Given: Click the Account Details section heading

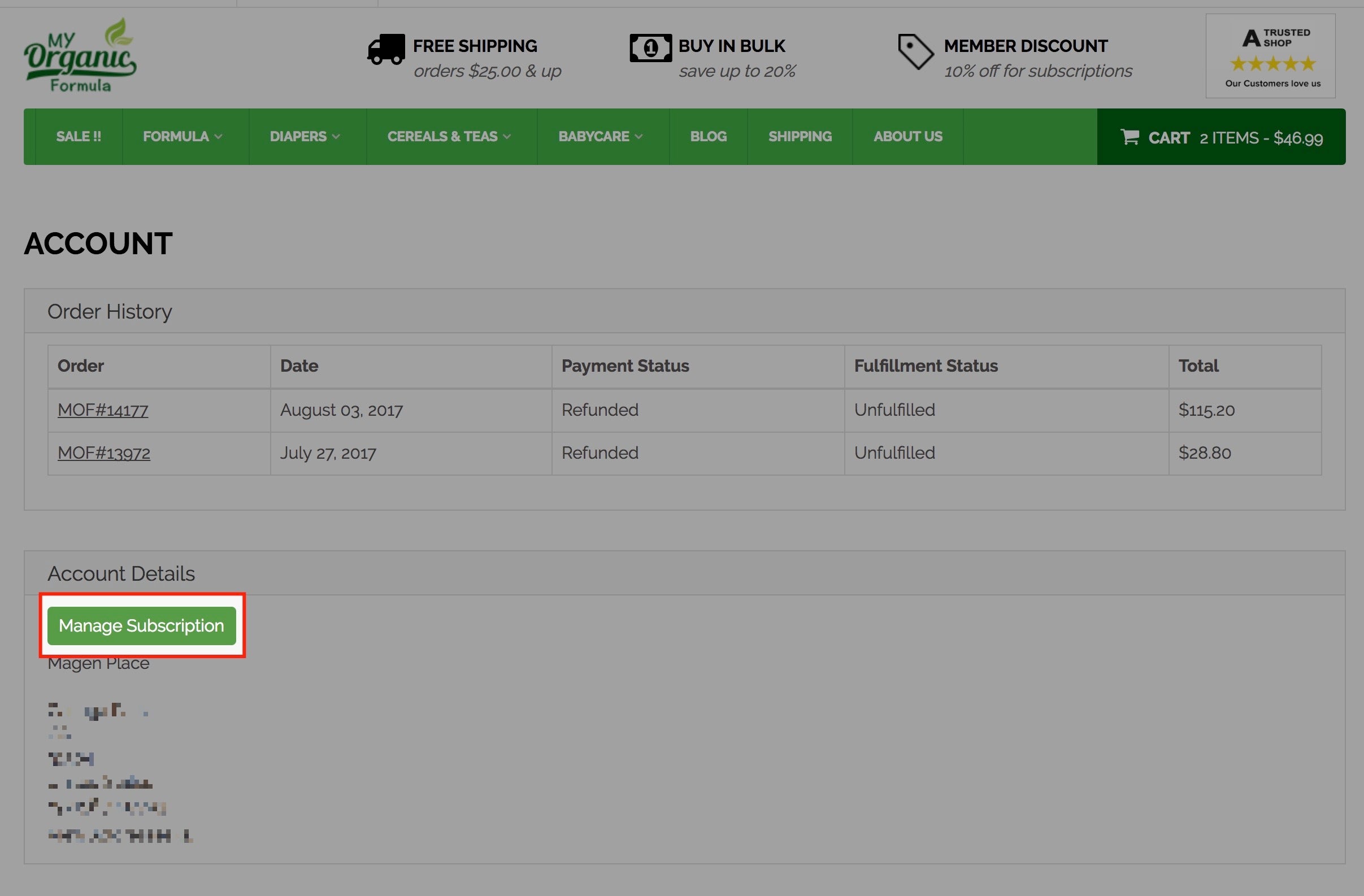Looking at the screenshot, I should [x=121, y=573].
